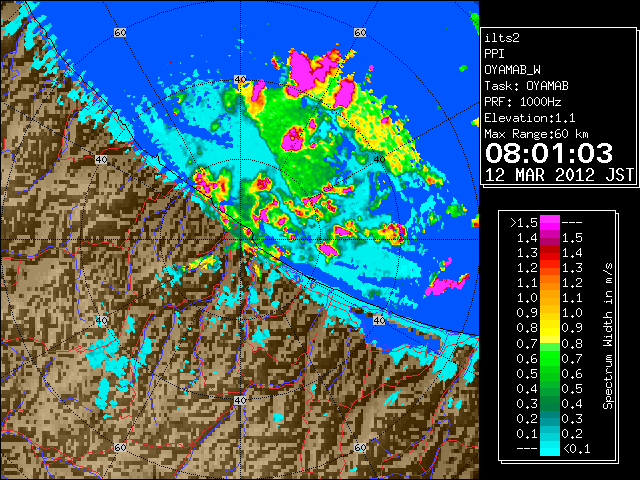Click the 'ilts2' label in the info panel
The image size is (640, 480).
click(x=502, y=38)
